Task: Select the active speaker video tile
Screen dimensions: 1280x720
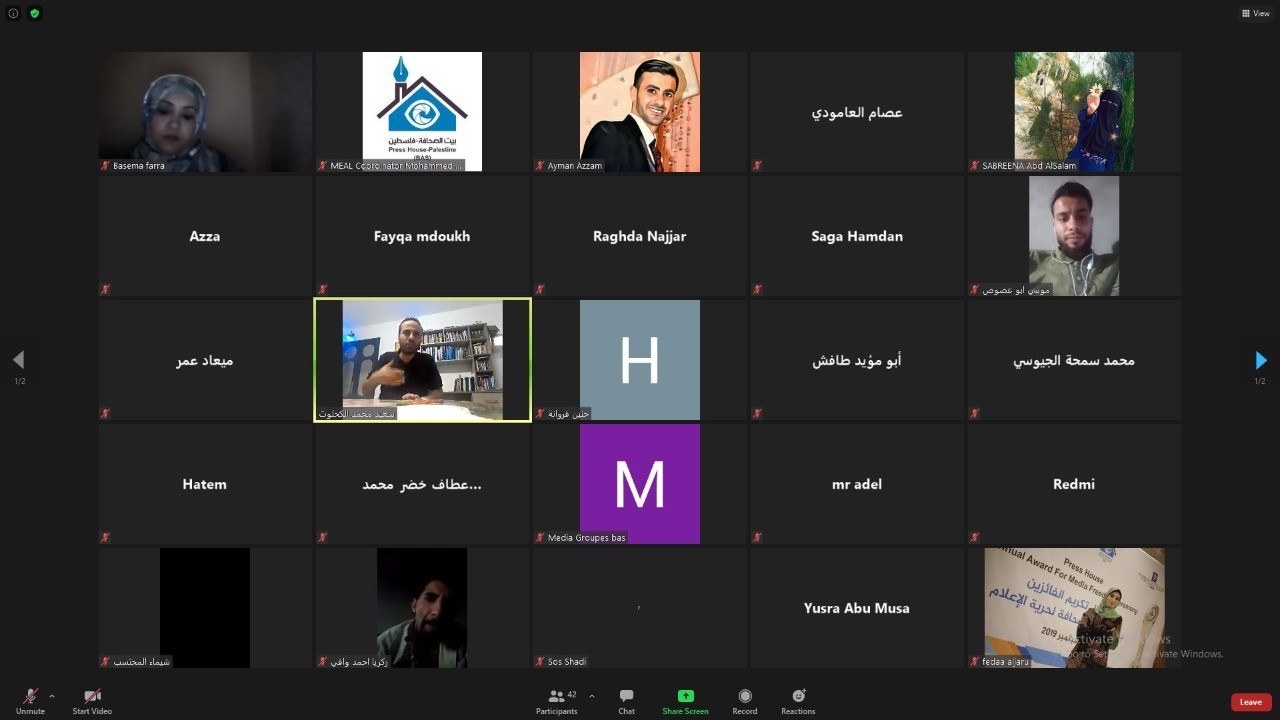Action: [422, 360]
